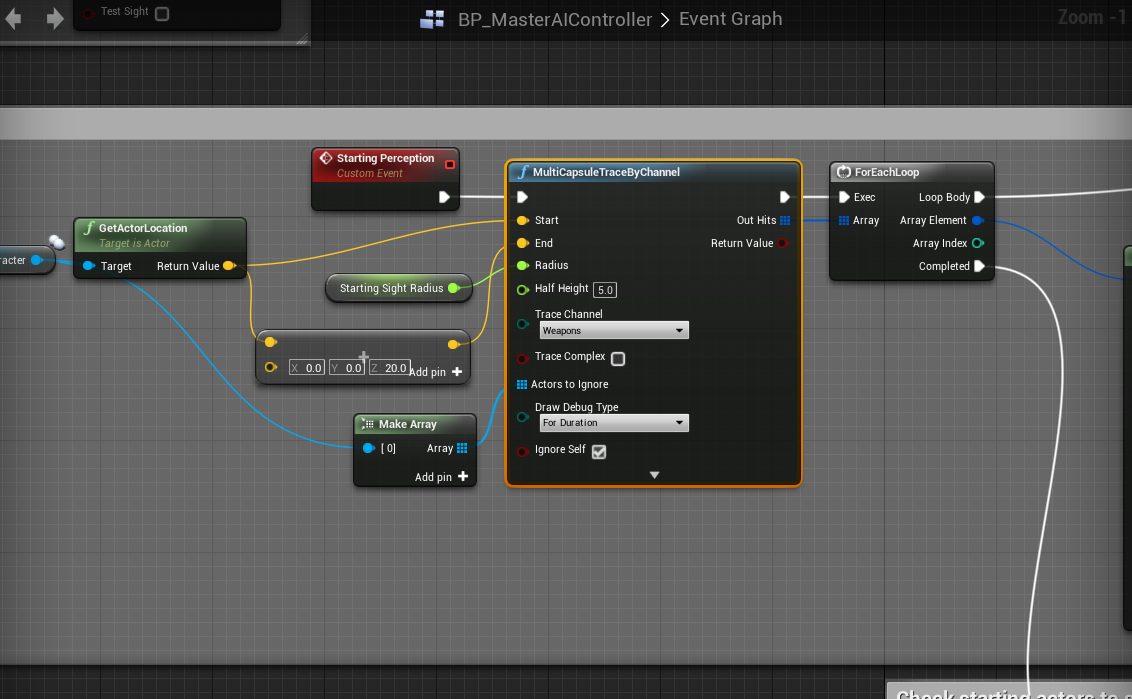Click the Loop Body exec pin
The image size is (1132, 699).
coord(980,197)
